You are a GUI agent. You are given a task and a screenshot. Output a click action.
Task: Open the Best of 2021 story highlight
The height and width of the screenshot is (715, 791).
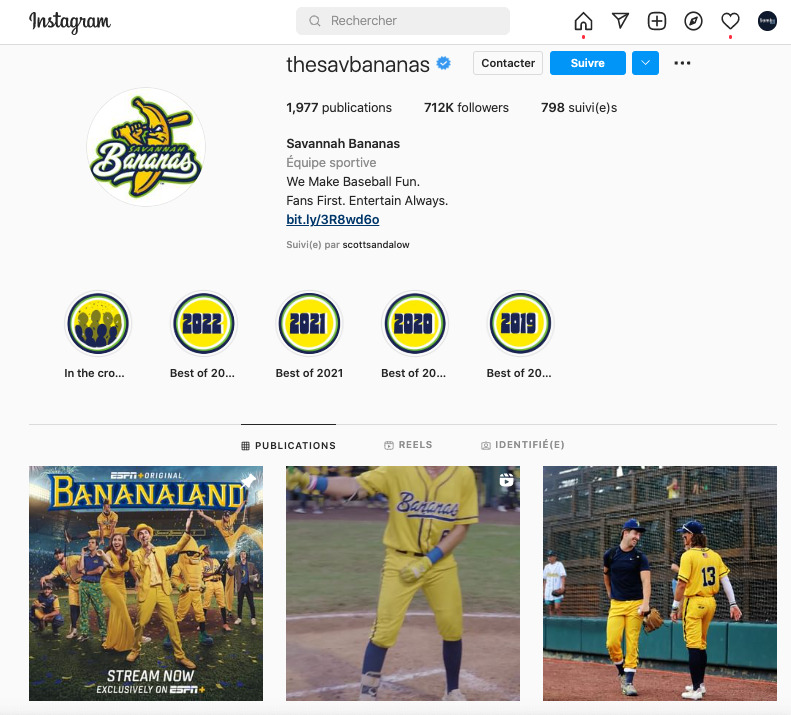[x=309, y=336]
